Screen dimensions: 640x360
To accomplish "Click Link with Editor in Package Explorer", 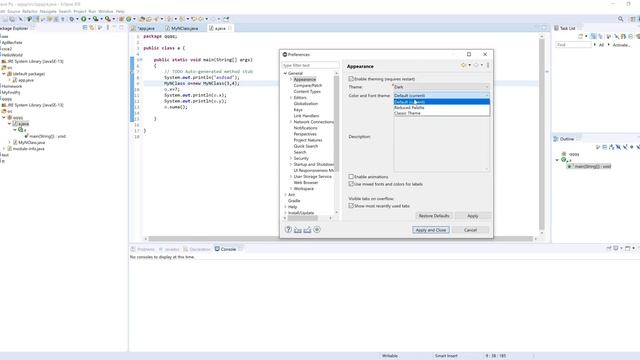I will click(x=92, y=28).
